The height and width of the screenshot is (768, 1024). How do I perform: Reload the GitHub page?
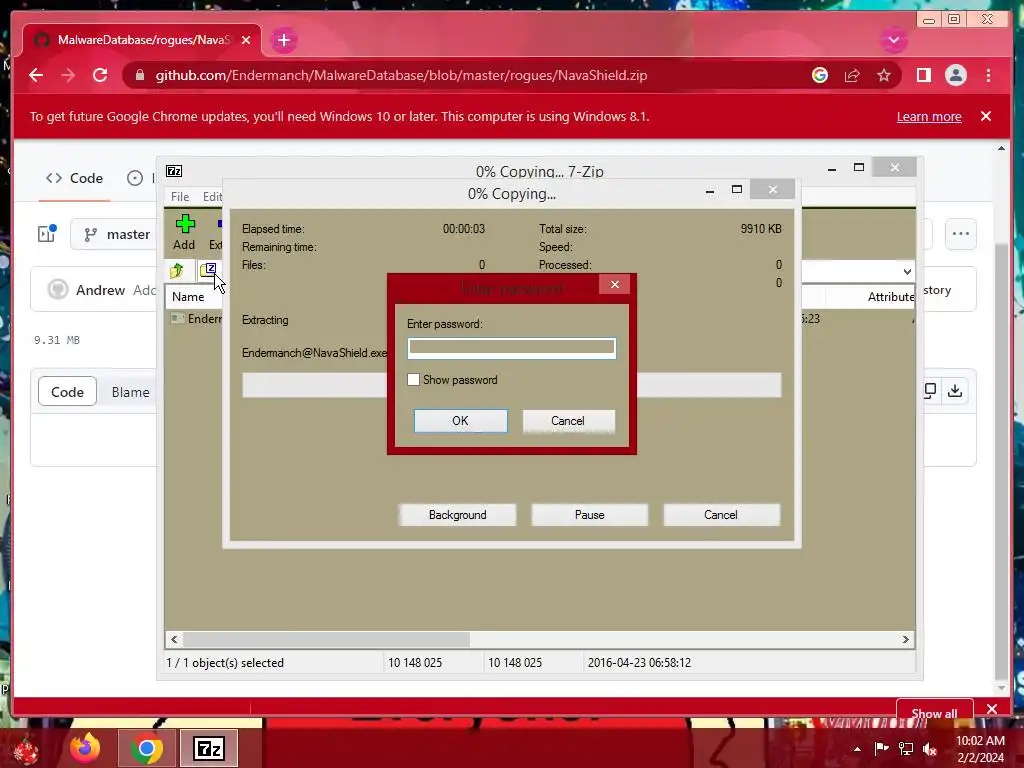click(x=100, y=75)
